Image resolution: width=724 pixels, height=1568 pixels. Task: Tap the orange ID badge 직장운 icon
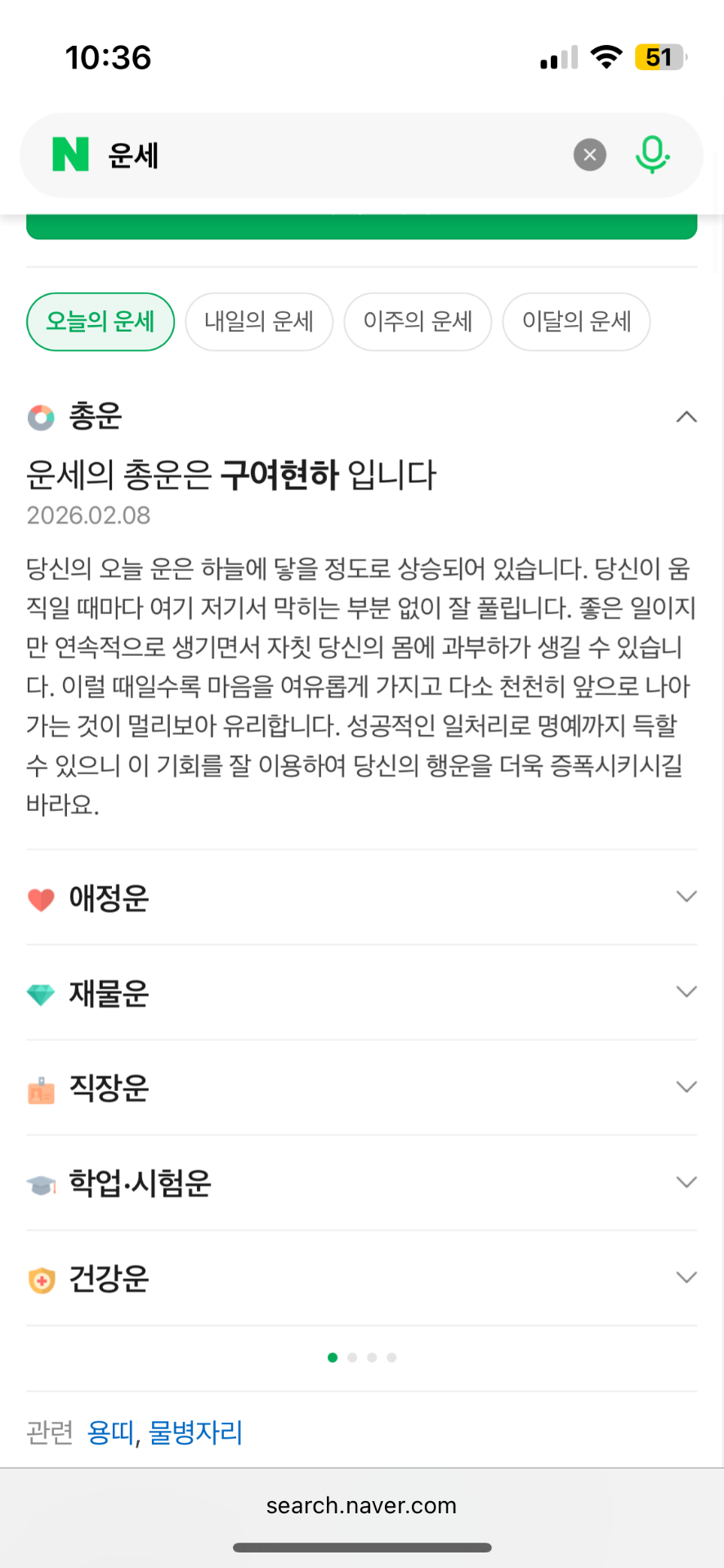point(41,1089)
